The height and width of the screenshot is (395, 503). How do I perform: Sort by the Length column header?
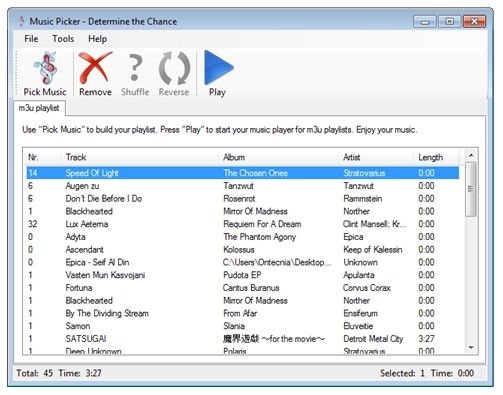[x=437, y=157]
